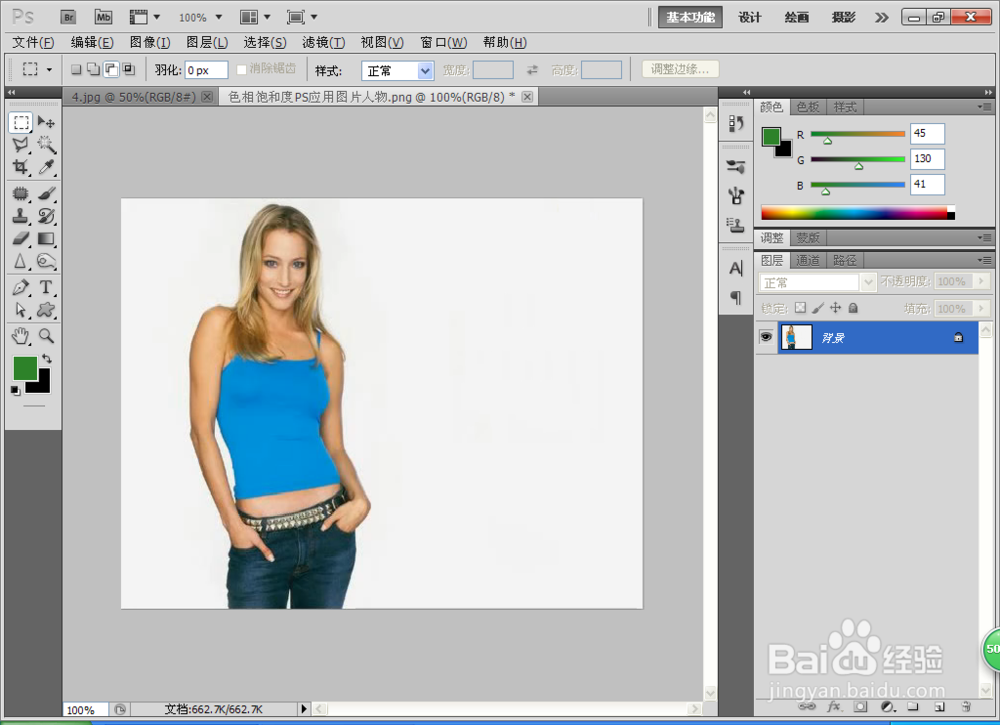Hide the 背景 layer with eye icon

766,337
